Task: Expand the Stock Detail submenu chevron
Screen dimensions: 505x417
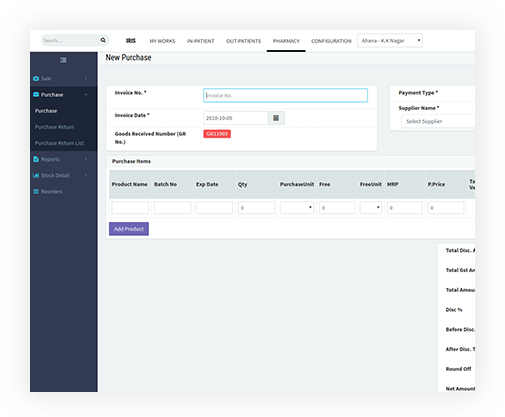Action: [86, 175]
